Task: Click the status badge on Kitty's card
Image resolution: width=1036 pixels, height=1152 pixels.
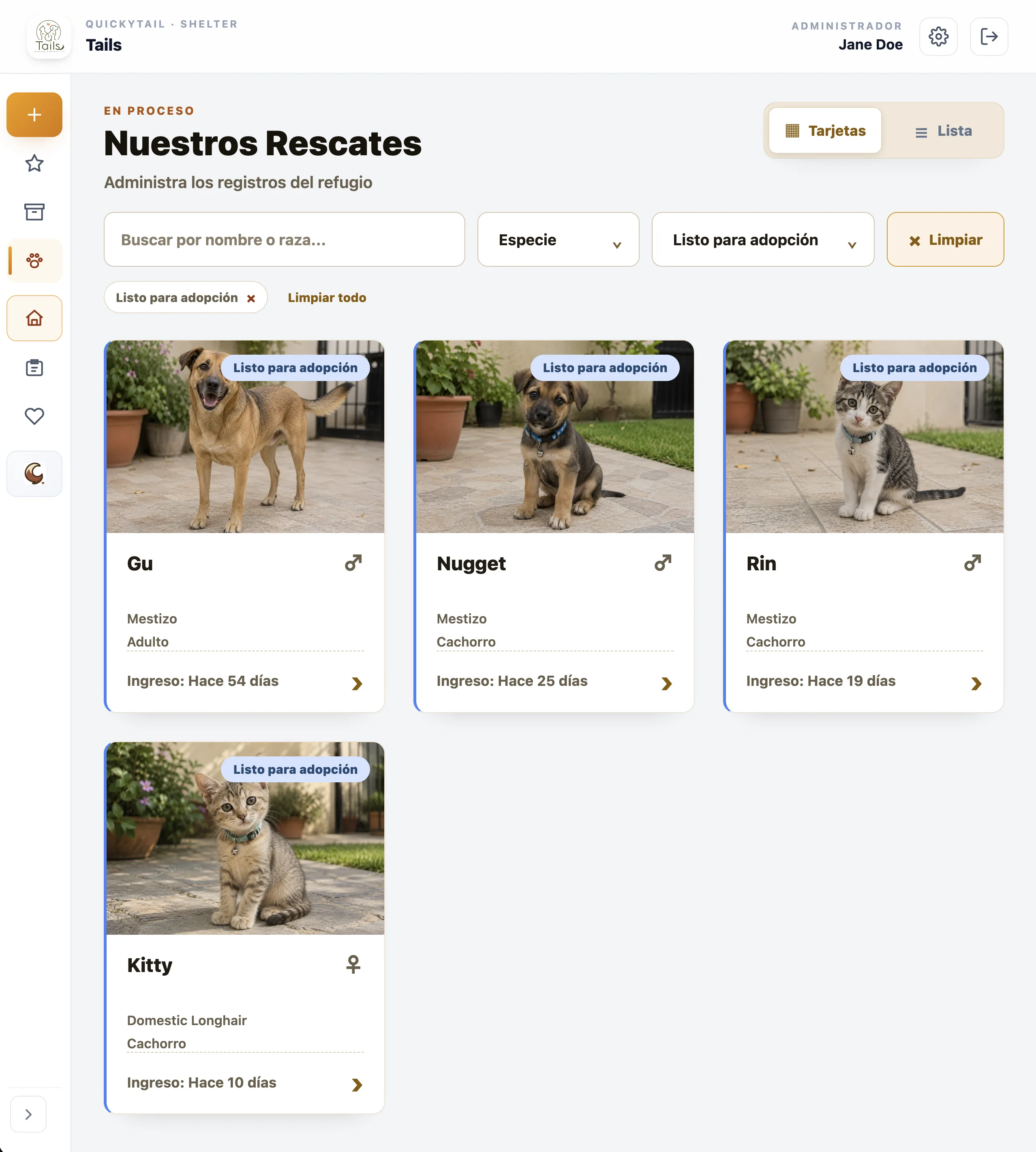Action: (295, 769)
